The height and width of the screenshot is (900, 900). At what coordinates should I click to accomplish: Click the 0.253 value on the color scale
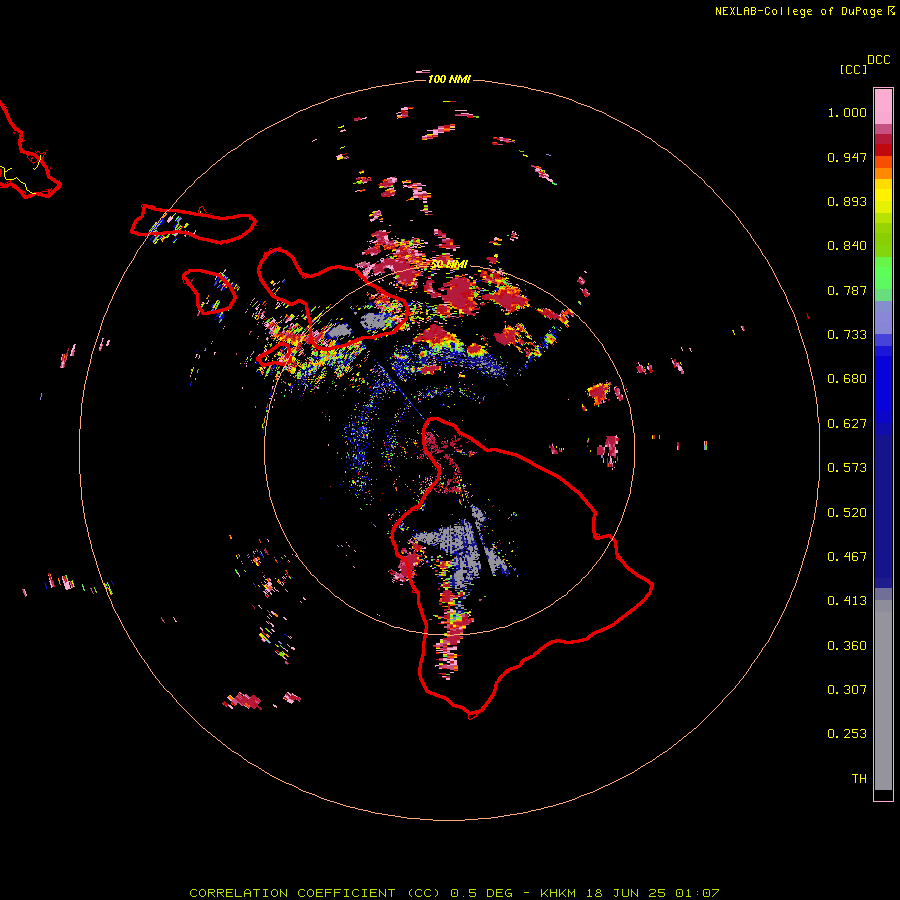[x=847, y=734]
